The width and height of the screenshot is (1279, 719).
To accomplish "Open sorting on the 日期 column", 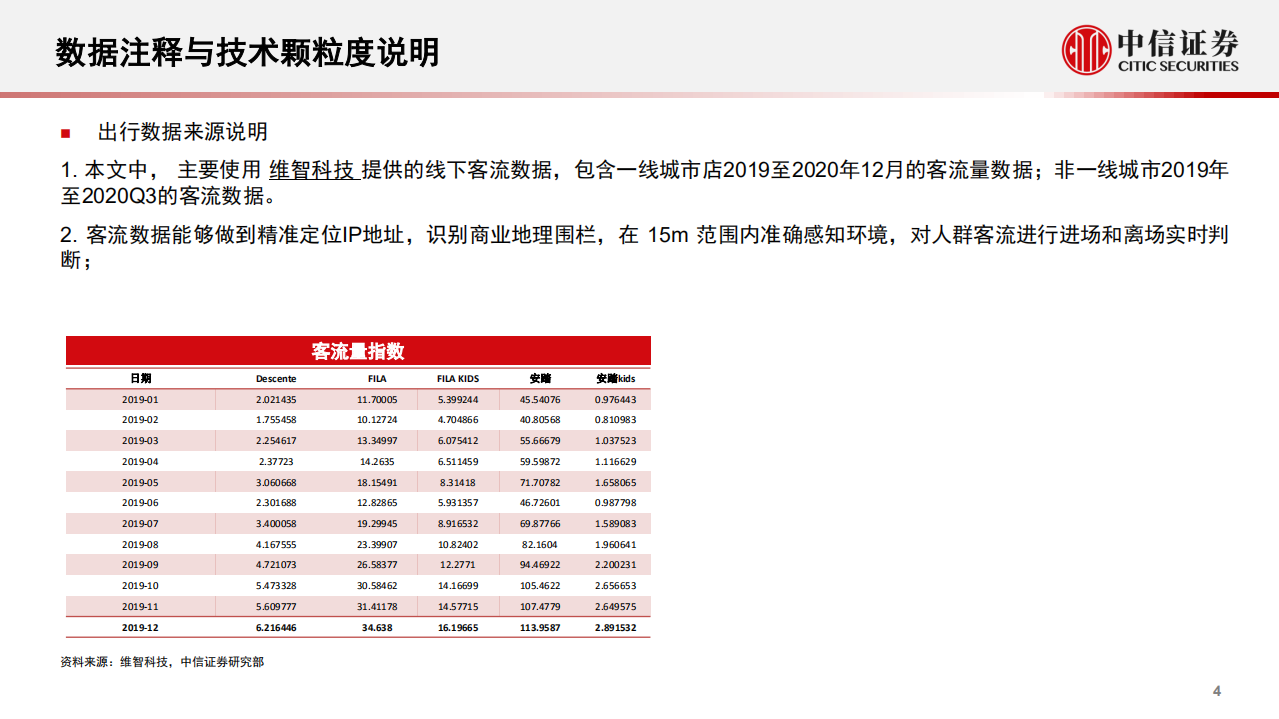I will point(140,378).
